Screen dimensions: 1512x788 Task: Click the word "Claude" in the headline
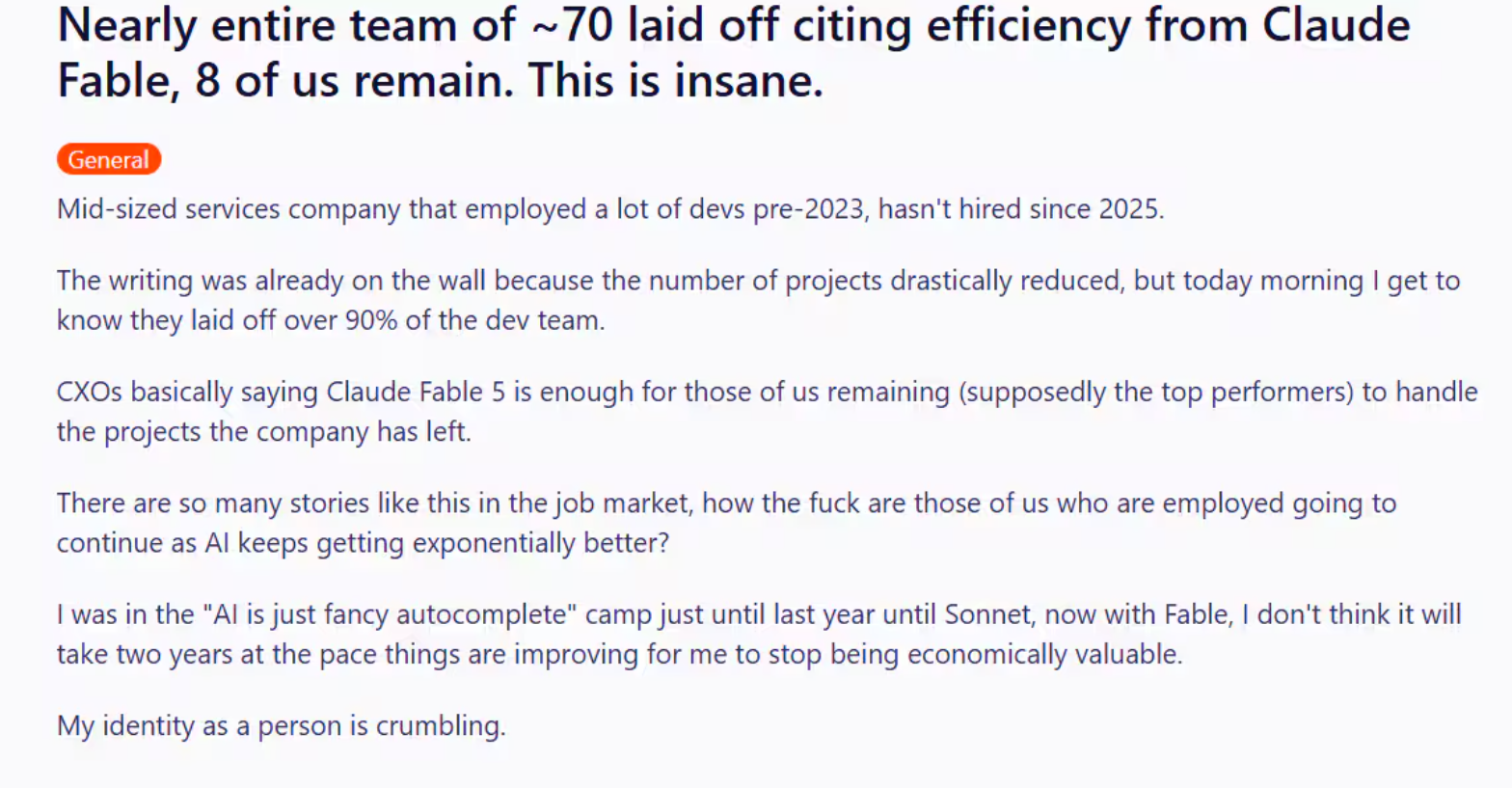pyautogui.click(x=1336, y=25)
